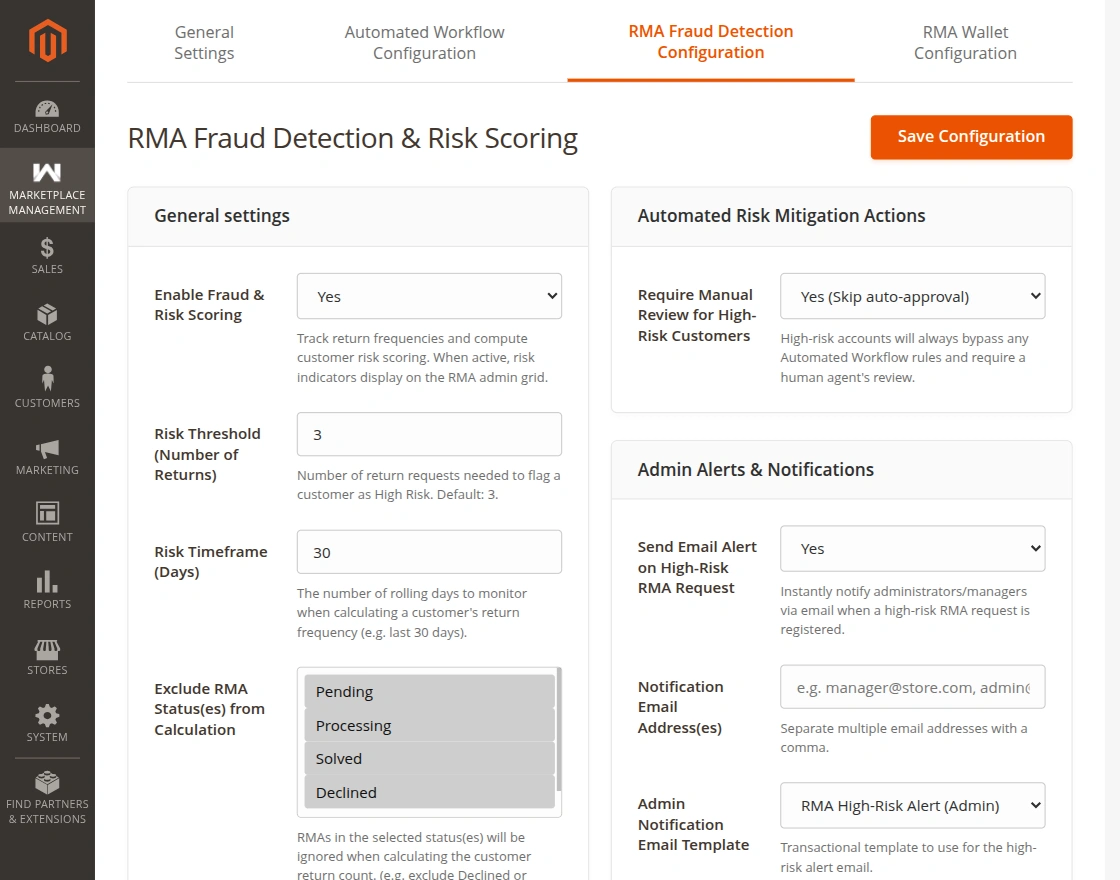Focus the Risk Timeframe (Days) field
This screenshot has width=1120, height=880.
(x=429, y=552)
